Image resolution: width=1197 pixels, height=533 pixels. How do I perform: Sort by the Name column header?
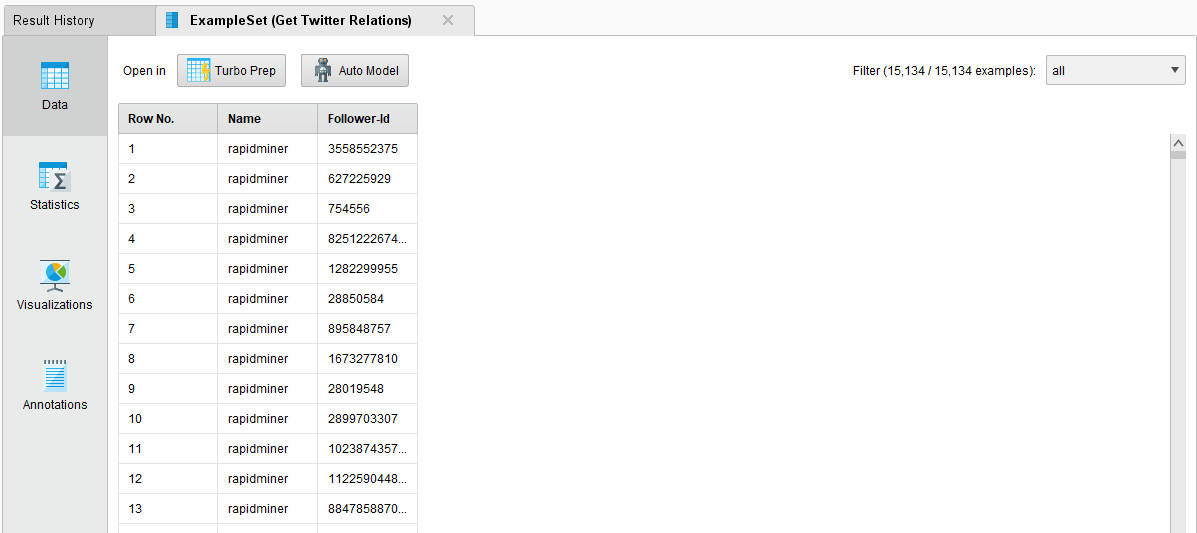coord(267,119)
